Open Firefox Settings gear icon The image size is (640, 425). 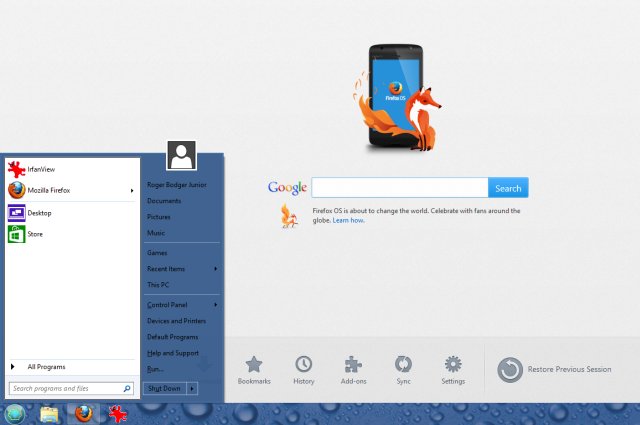click(x=453, y=364)
